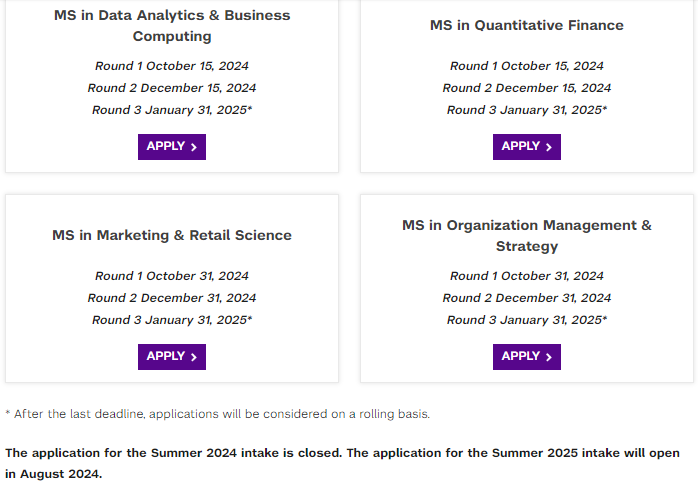Click chevron arrow on Organization Management APPLY button
This screenshot has height=484, width=698.
(x=548, y=357)
